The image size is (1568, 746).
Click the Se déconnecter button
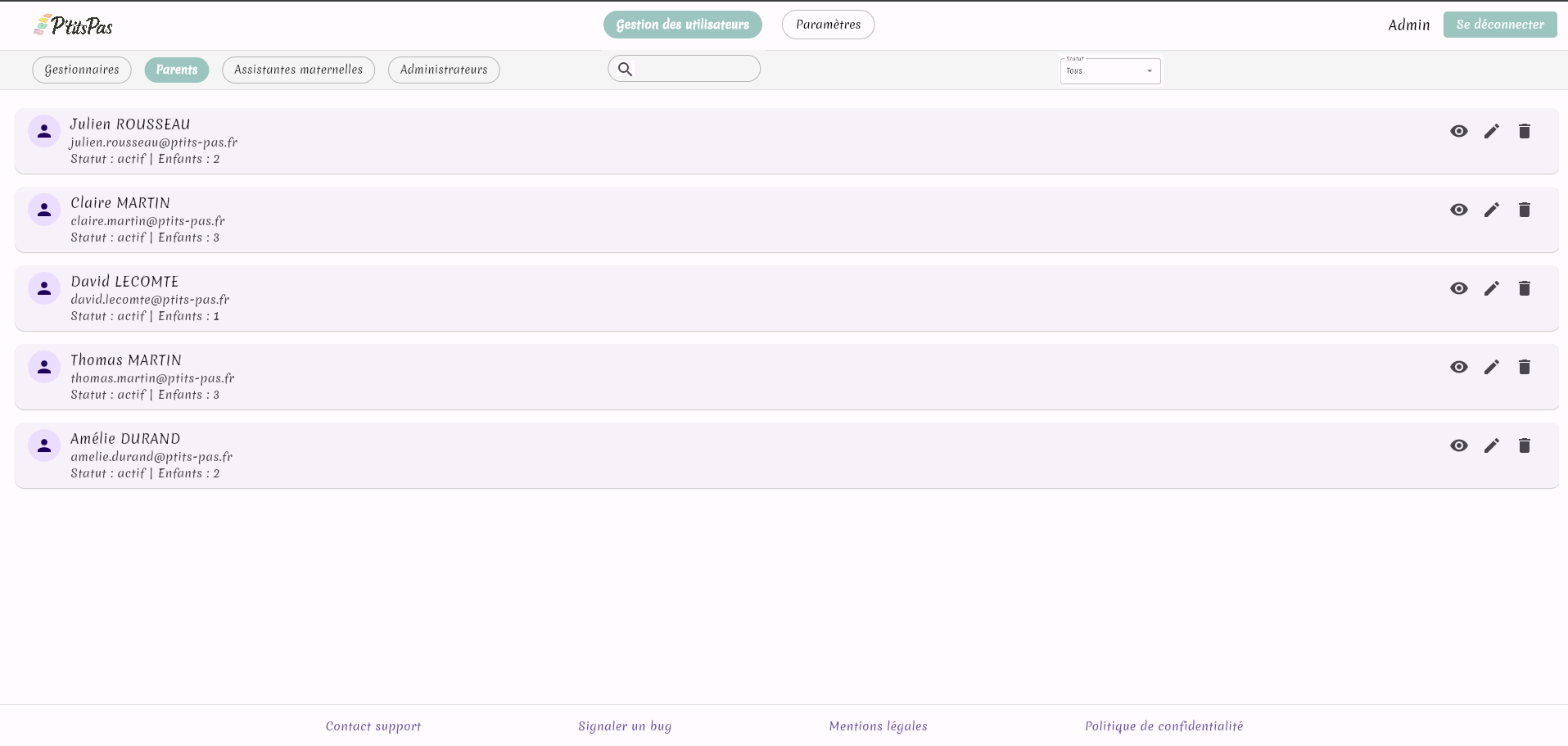click(x=1499, y=25)
